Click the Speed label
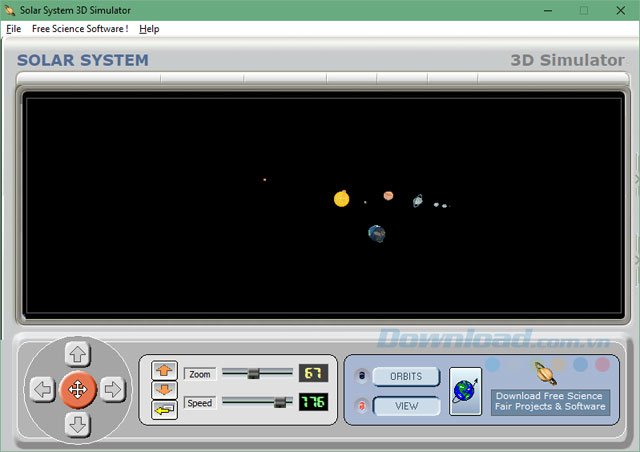 coord(200,403)
